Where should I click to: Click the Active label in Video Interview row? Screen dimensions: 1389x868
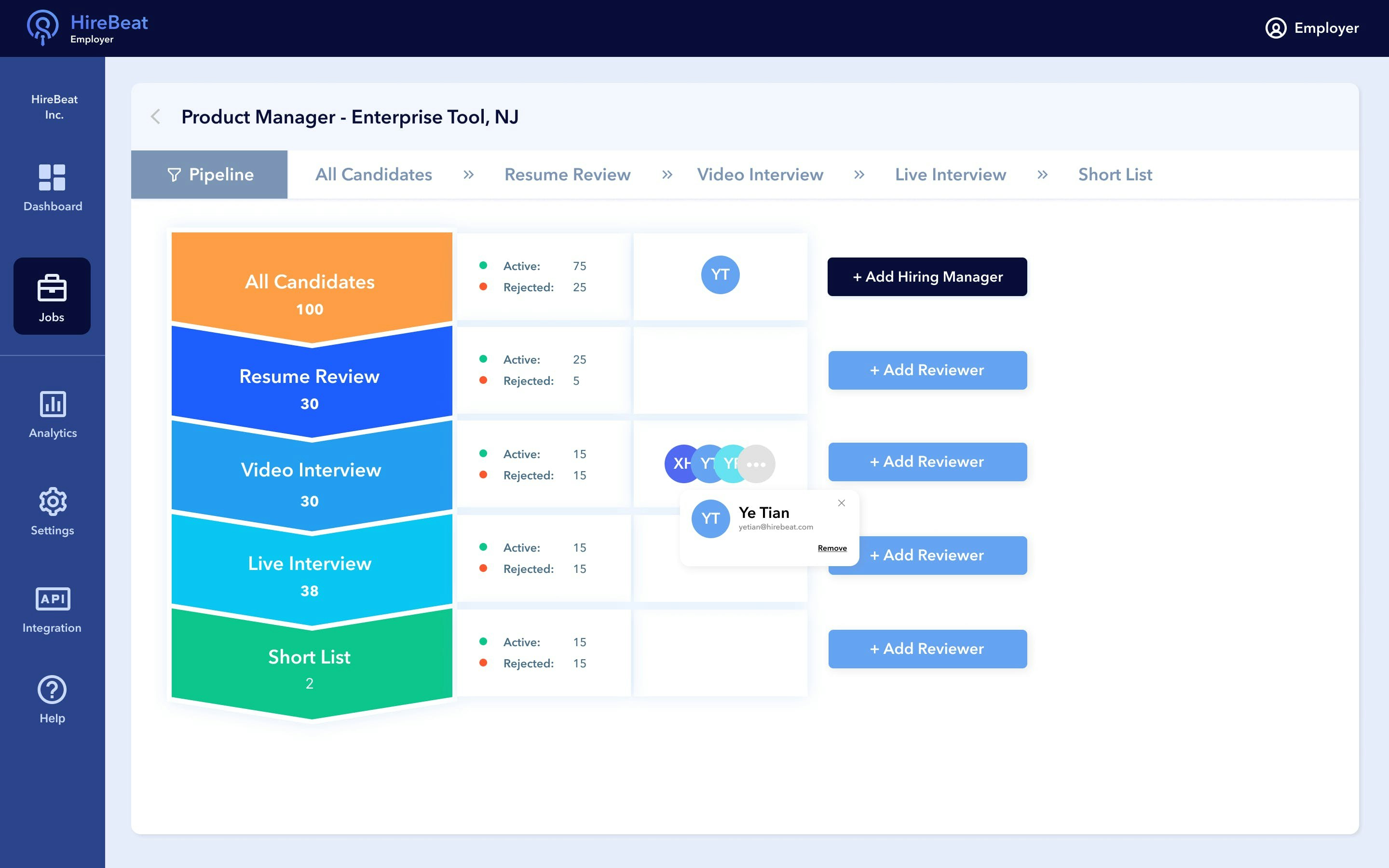pos(521,454)
